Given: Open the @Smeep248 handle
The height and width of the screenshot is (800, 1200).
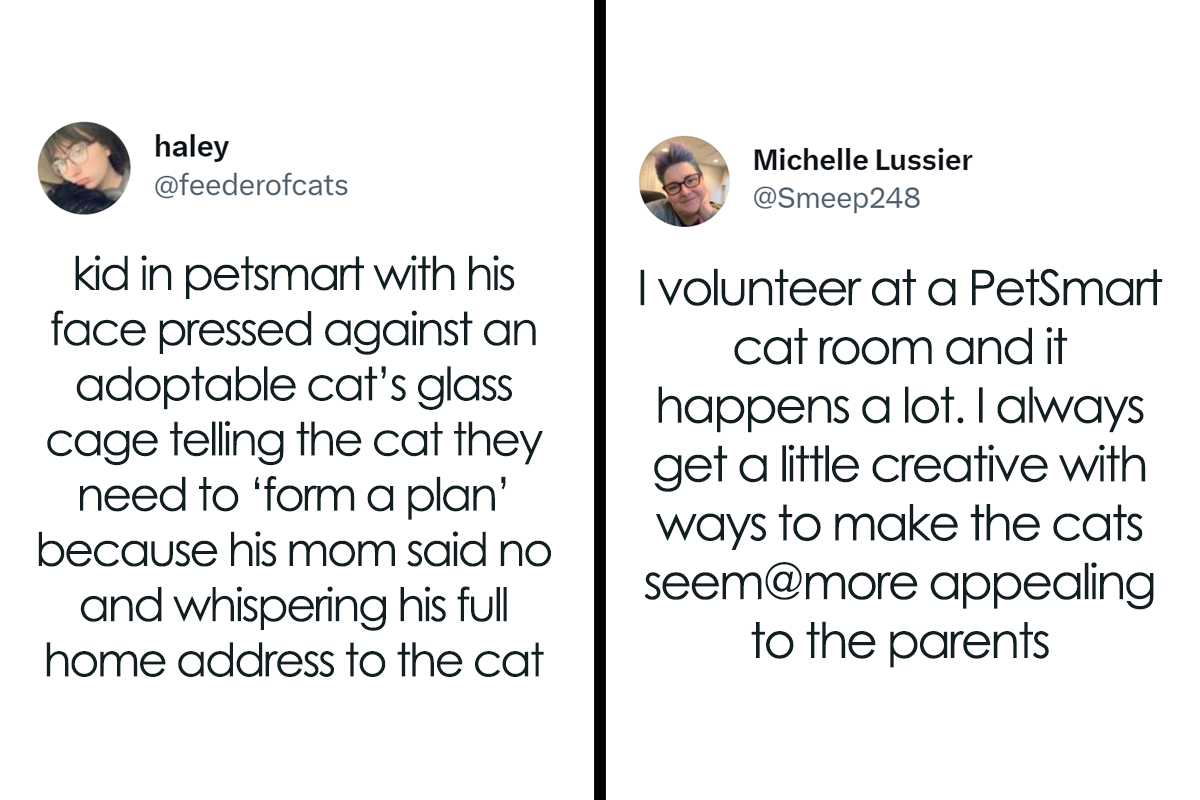Looking at the screenshot, I should [x=837, y=198].
